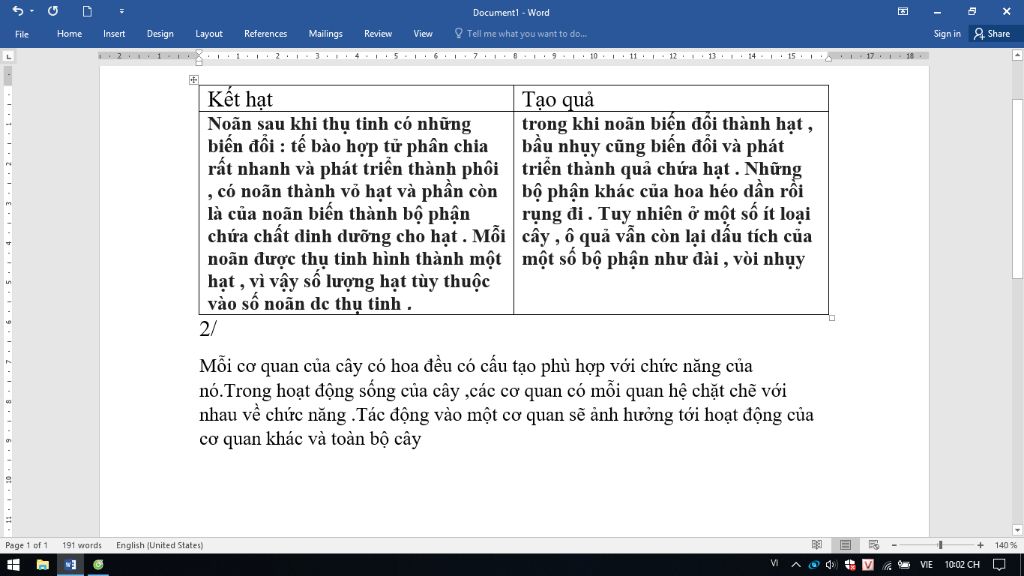Viewport: 1024px width, 576px height.
Task: Open File Explorer from the taskbar
Action: point(42,565)
